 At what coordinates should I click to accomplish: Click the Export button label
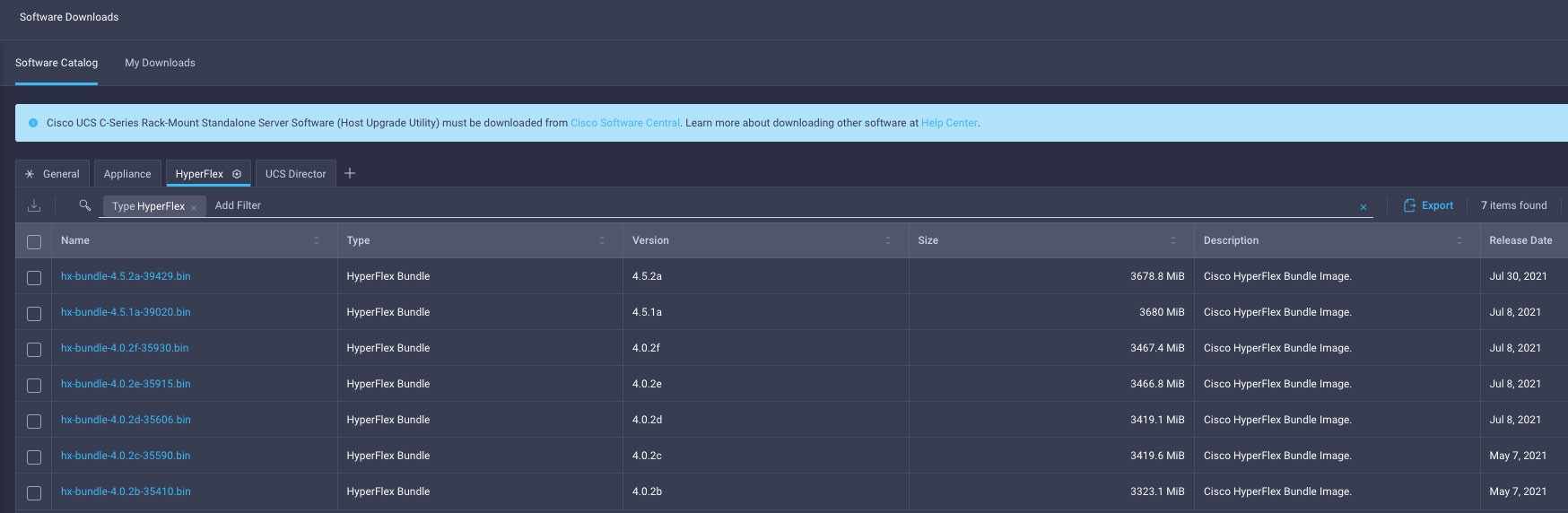pyautogui.click(x=1437, y=205)
